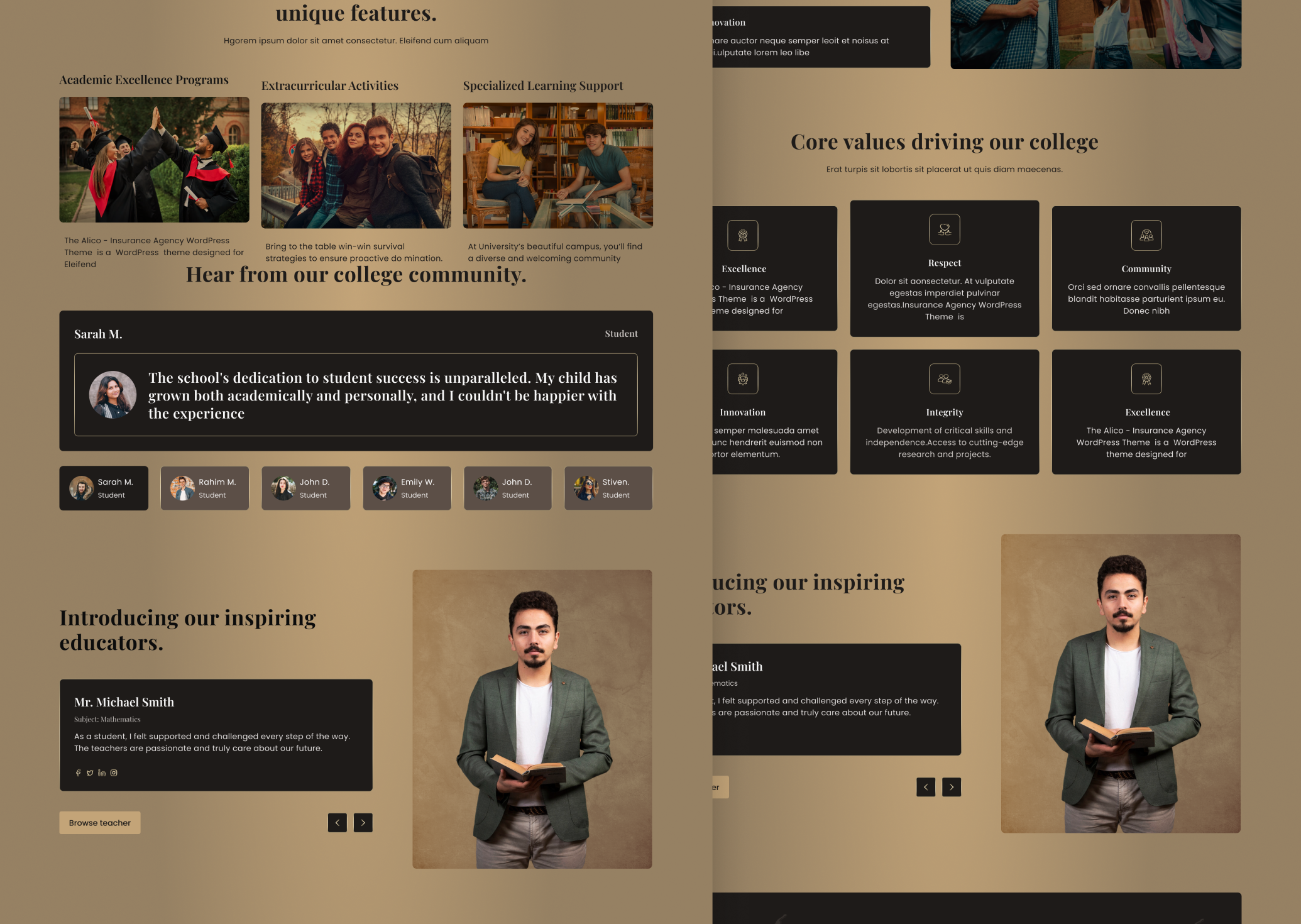Previous educator arrow beside Browse teacher button
1301x924 pixels.
click(x=337, y=822)
